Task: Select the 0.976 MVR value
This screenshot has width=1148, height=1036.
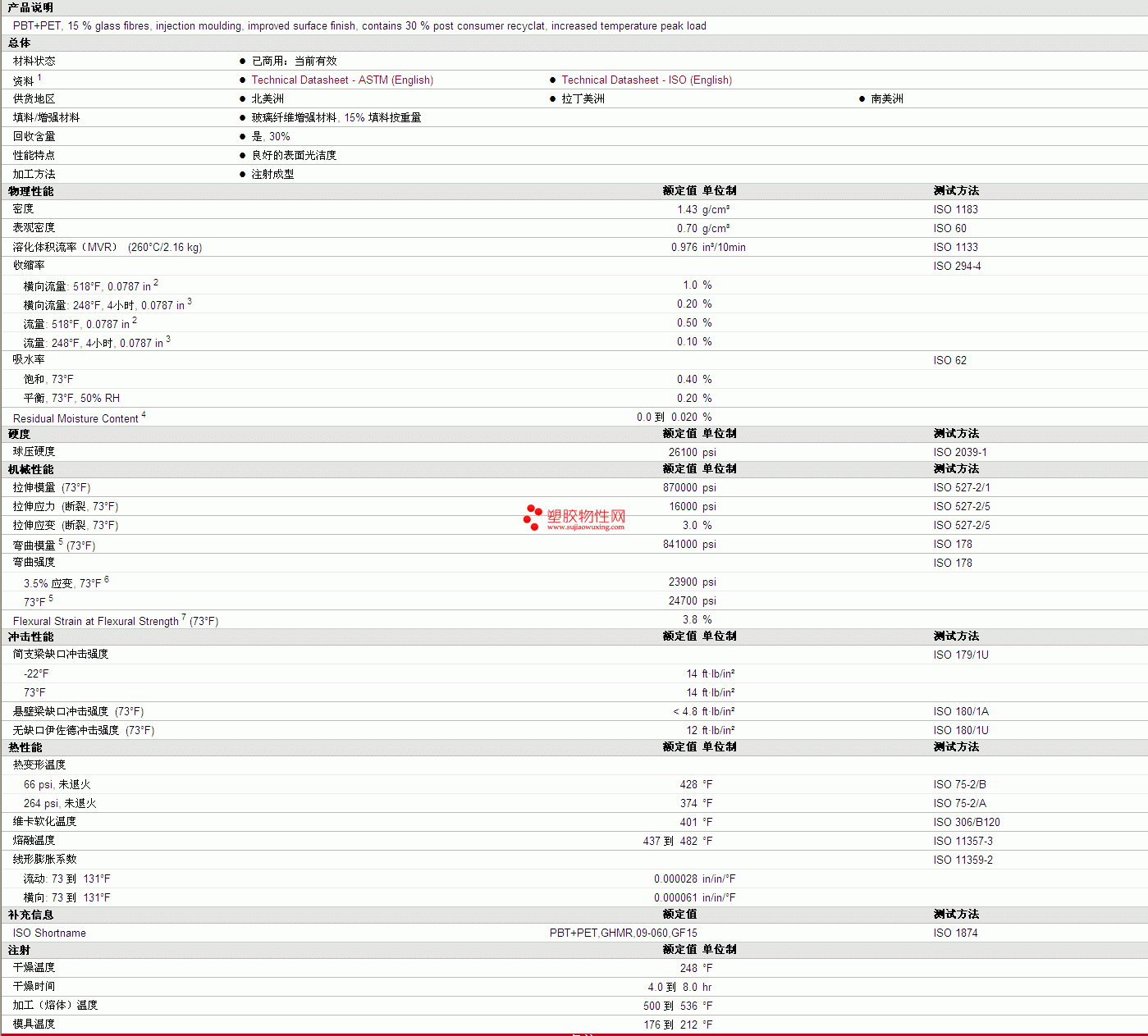Action: (684, 247)
